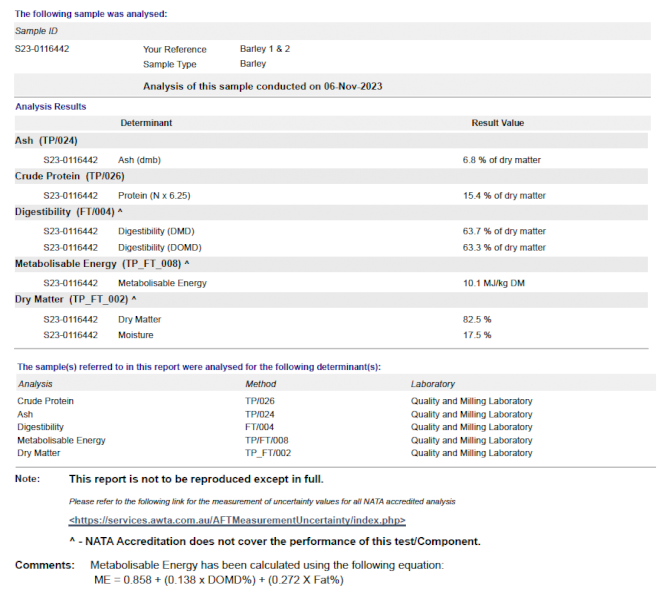
Task: Click the Sample ID number at the top
Action: tap(42, 49)
